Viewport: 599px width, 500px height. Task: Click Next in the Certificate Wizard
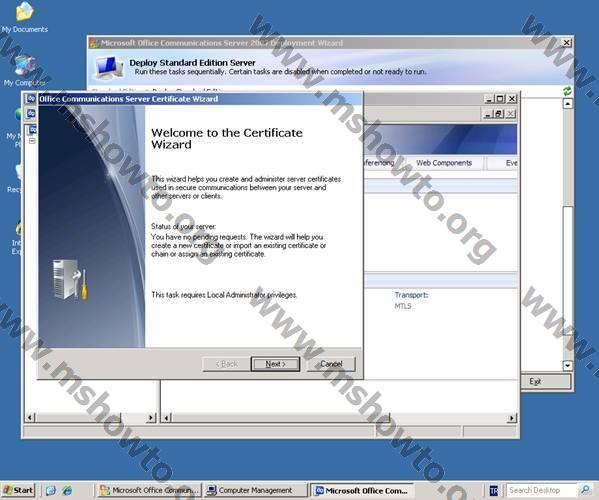275,364
